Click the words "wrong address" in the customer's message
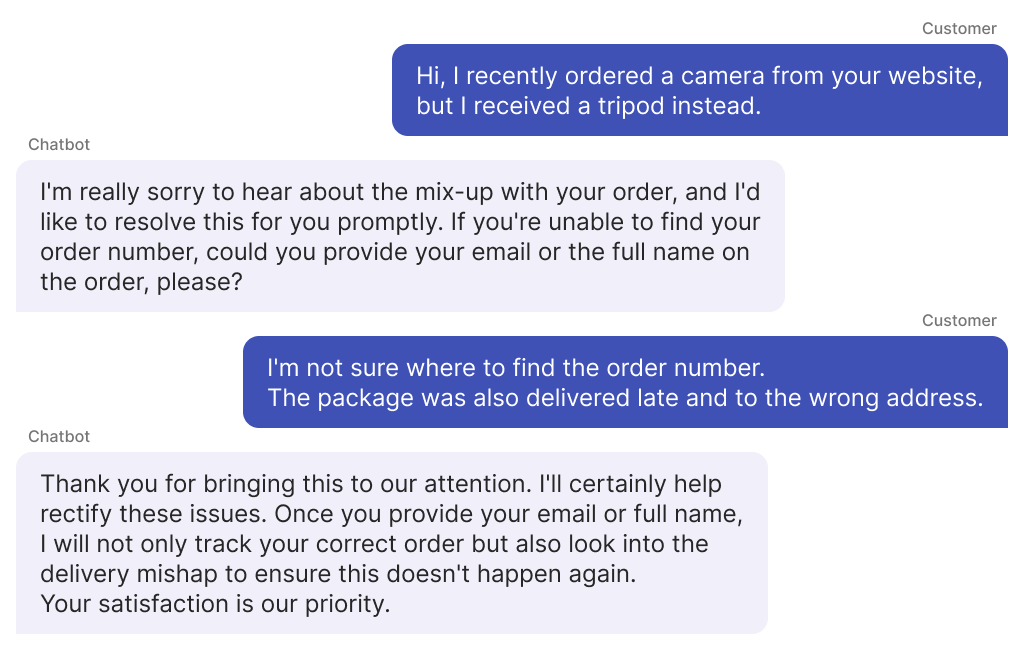This screenshot has width=1024, height=662. click(x=904, y=397)
